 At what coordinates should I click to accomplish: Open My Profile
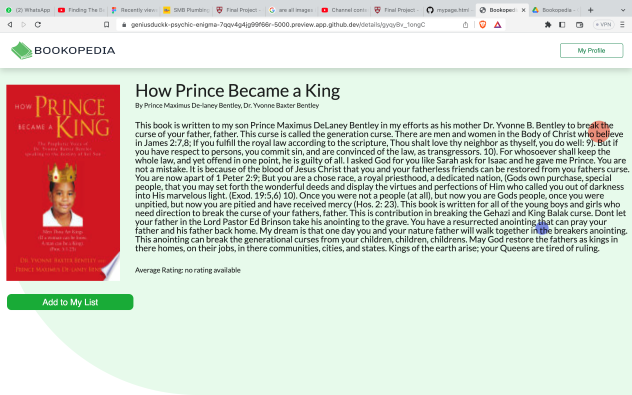tap(591, 50)
